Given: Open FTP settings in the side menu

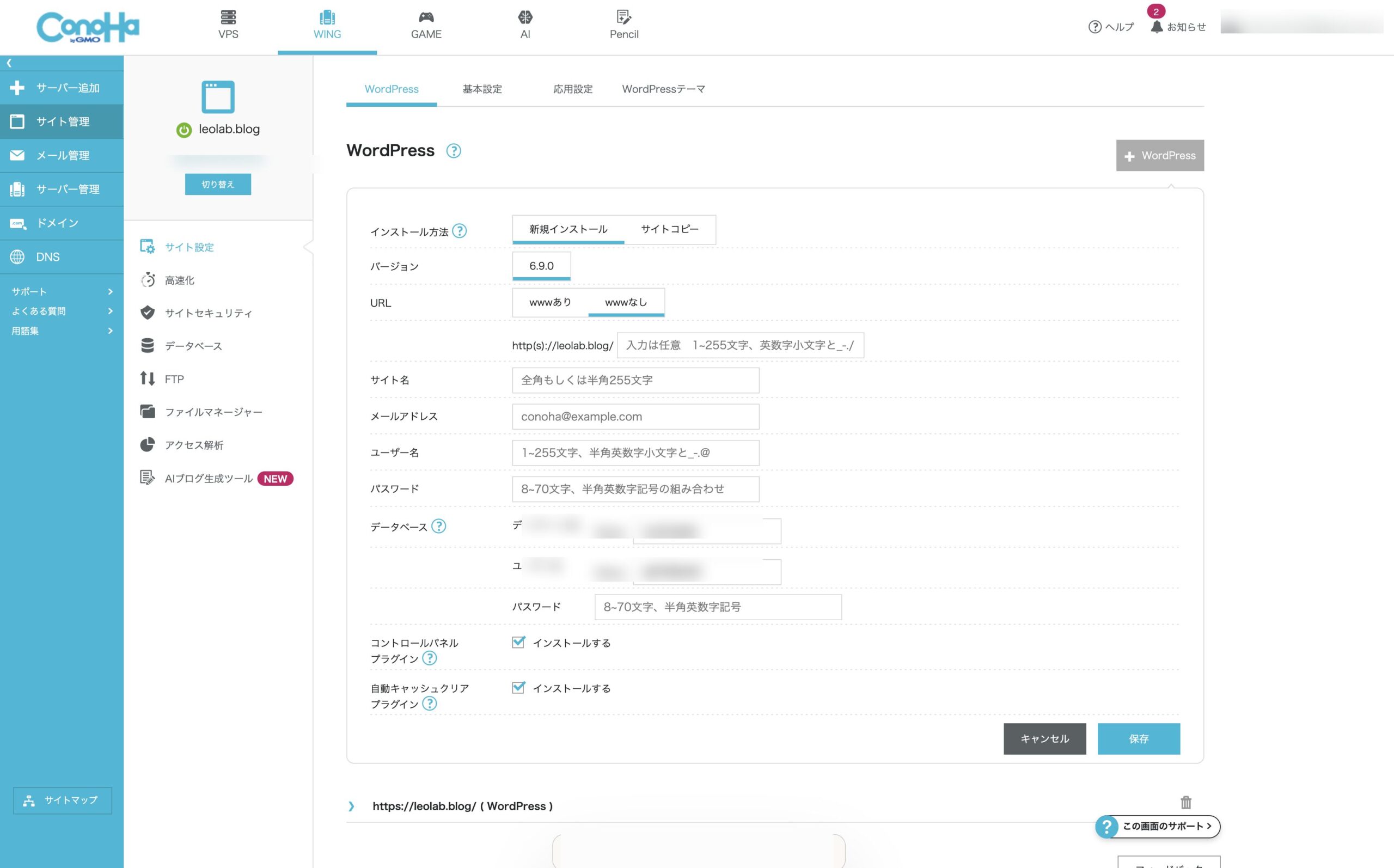Looking at the screenshot, I should click(x=174, y=379).
